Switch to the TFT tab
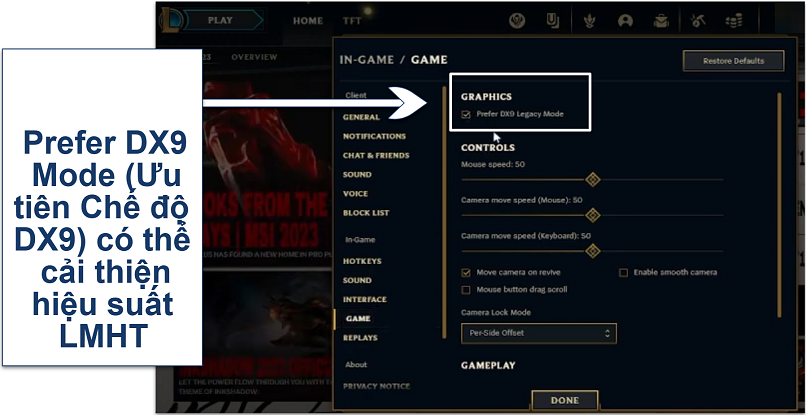 pos(352,21)
